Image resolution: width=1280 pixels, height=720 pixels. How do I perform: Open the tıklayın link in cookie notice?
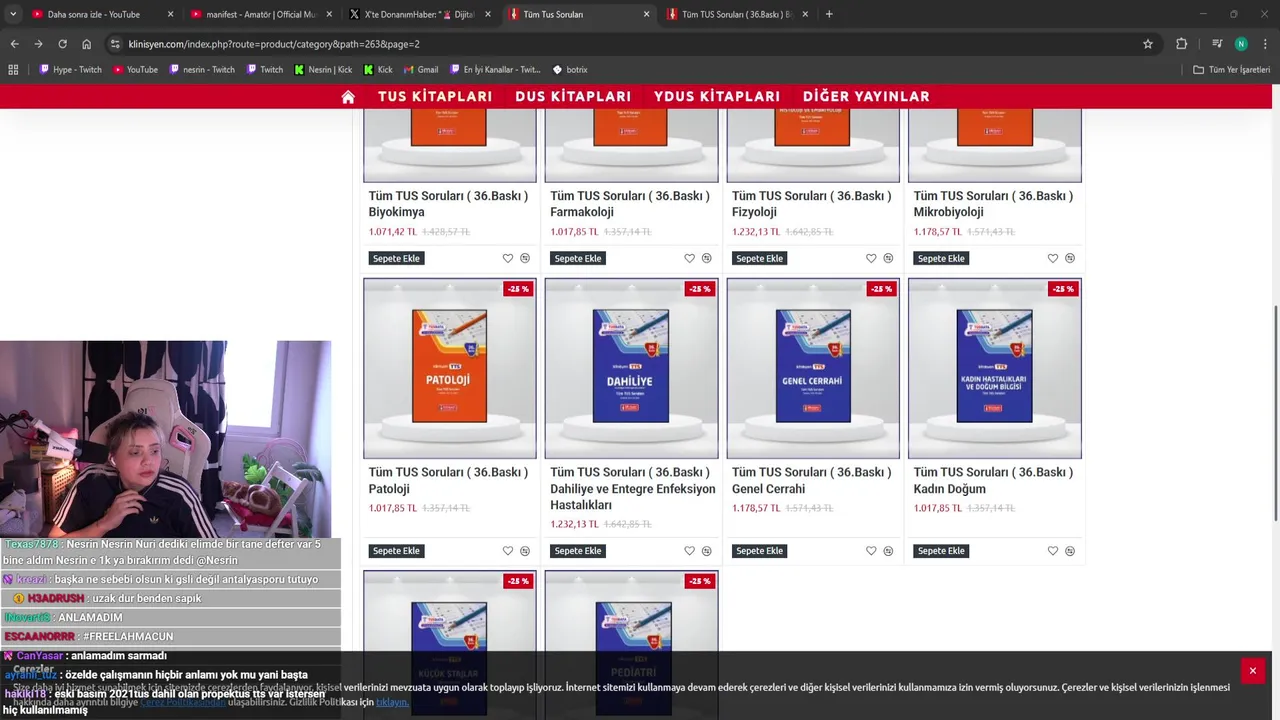(x=392, y=702)
